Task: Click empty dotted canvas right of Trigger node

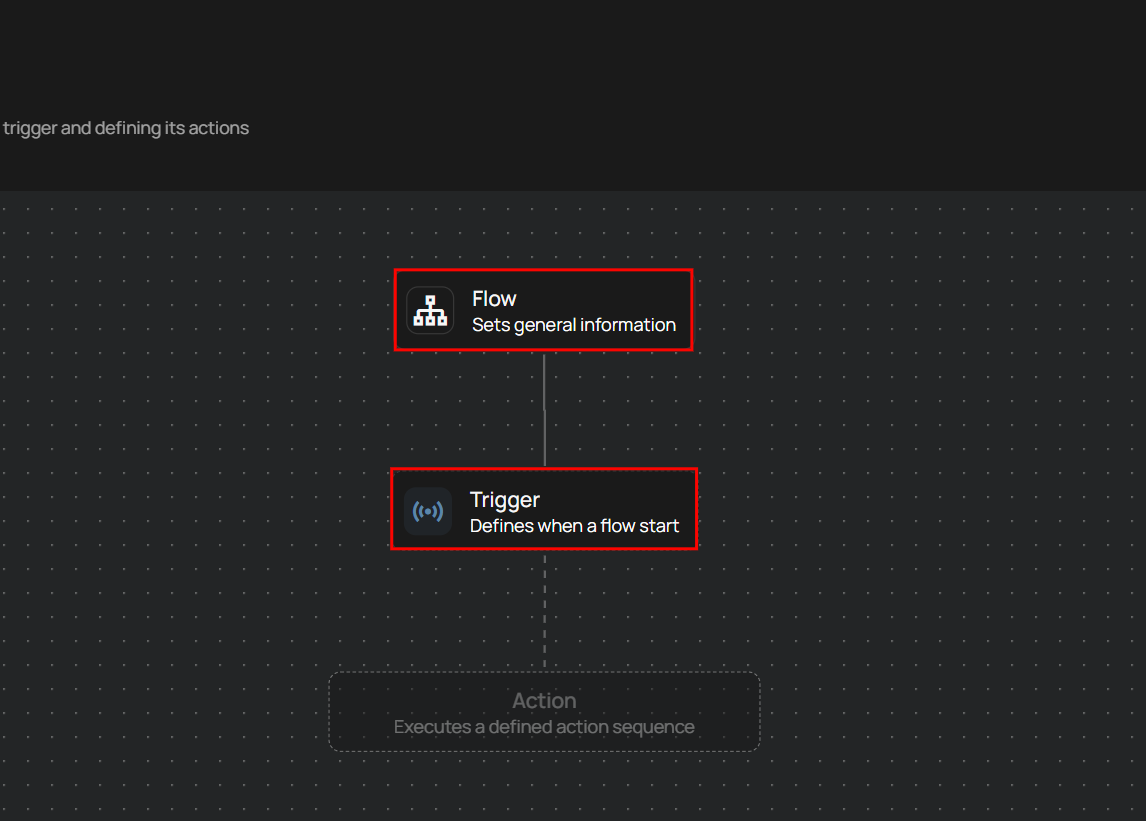Action: click(900, 509)
